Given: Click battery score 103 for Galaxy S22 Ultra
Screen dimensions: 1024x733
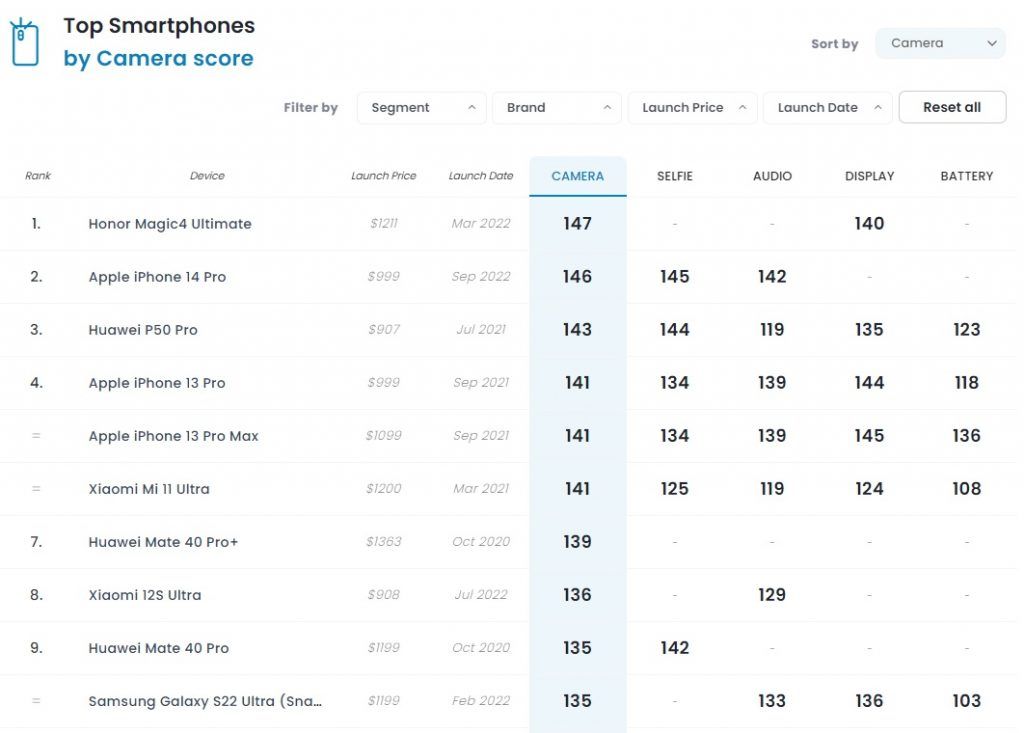Looking at the screenshot, I should click(x=967, y=701).
